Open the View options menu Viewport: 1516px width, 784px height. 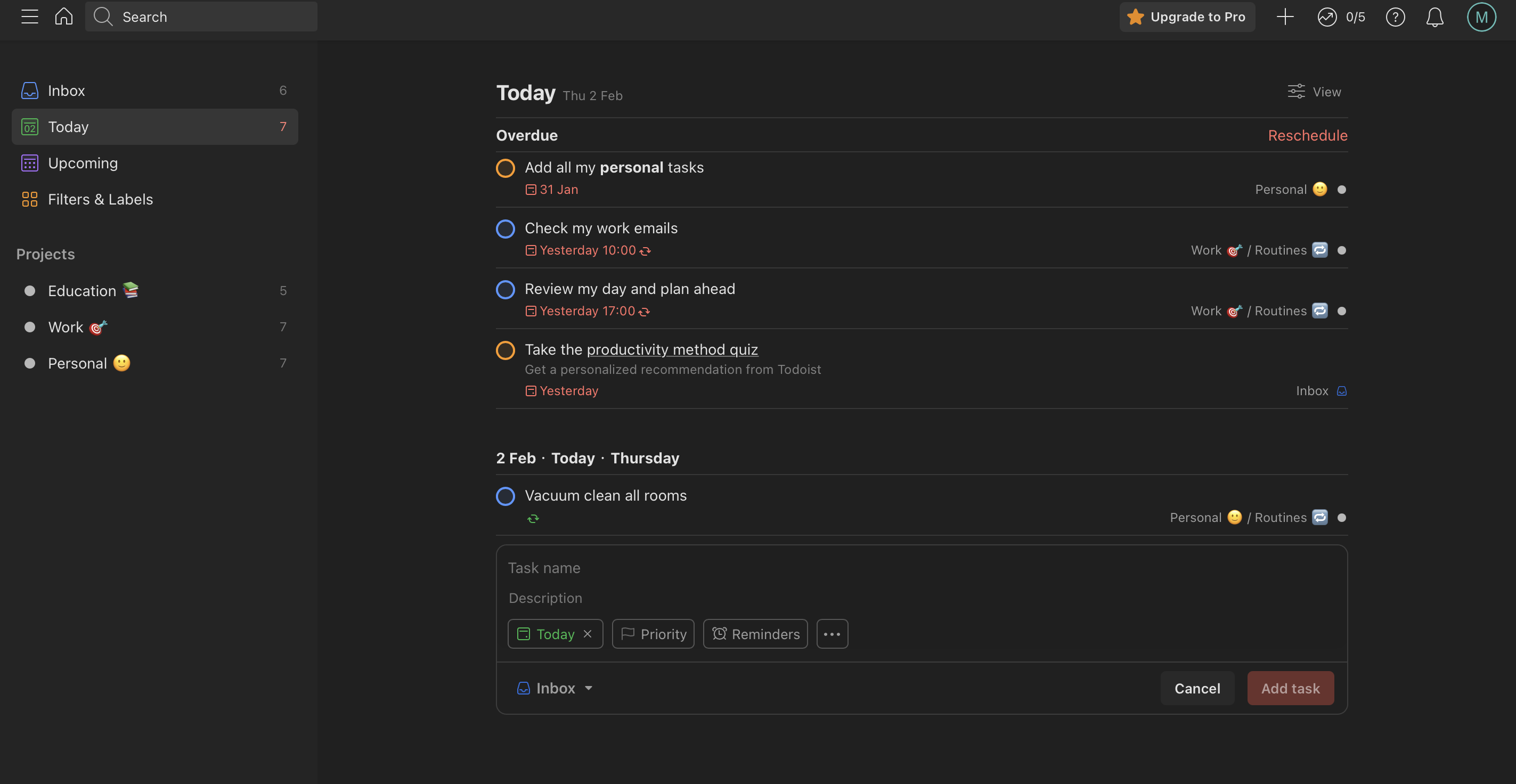click(x=1315, y=92)
